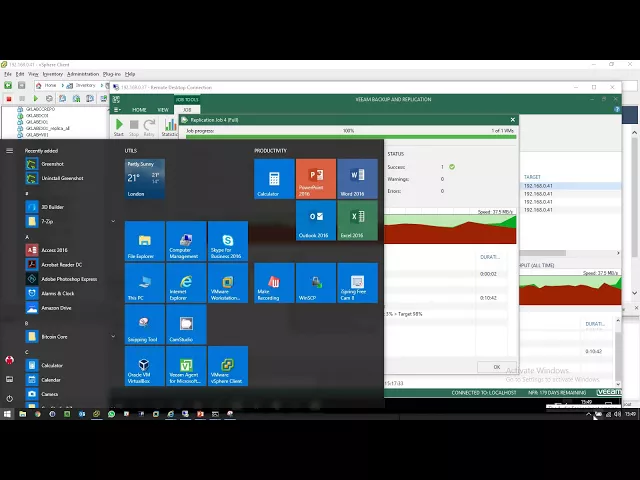Screen dimensions: 640x480
Task: Open the File Explorer tile
Action: pos(144,241)
